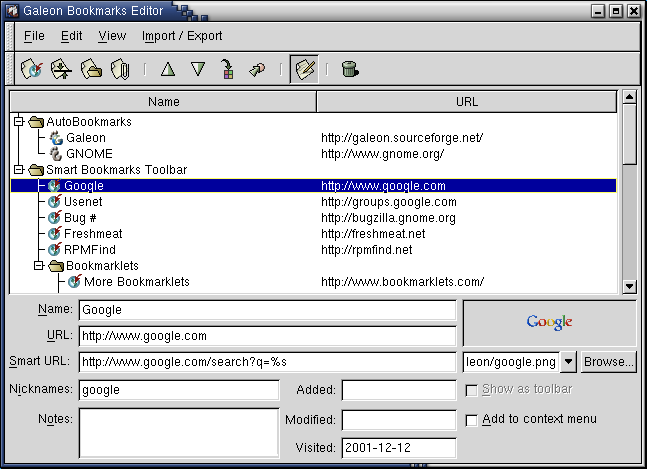Screen dimensions: 647x469
Task: Sort by the URL column header
Action: [467, 102]
